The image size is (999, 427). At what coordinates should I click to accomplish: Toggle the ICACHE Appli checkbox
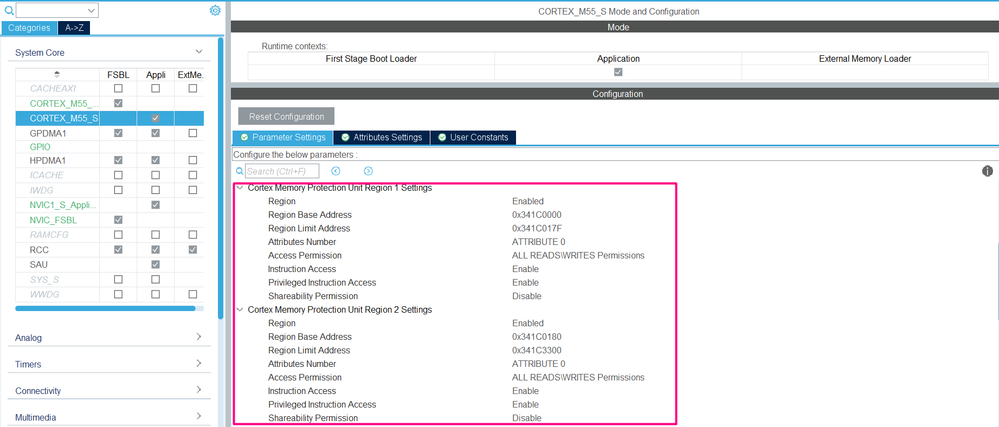(x=155, y=175)
